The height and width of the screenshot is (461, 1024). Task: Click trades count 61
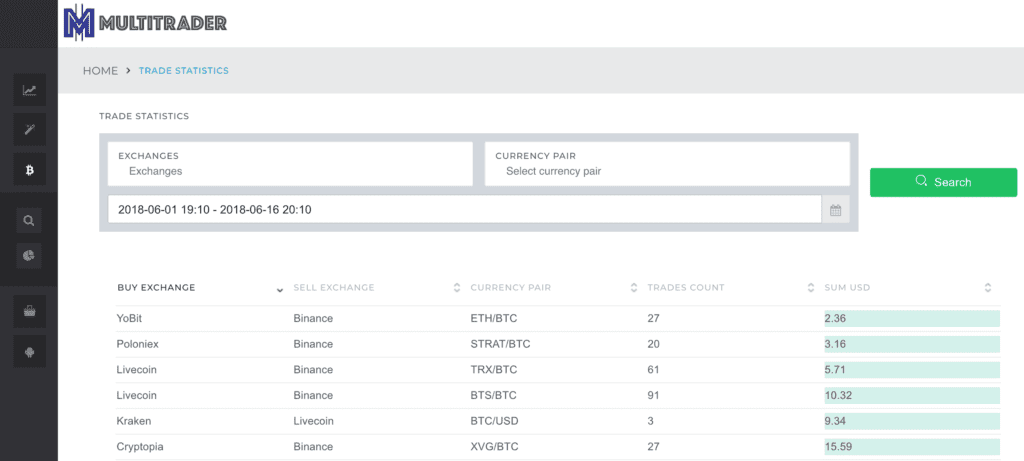(654, 370)
